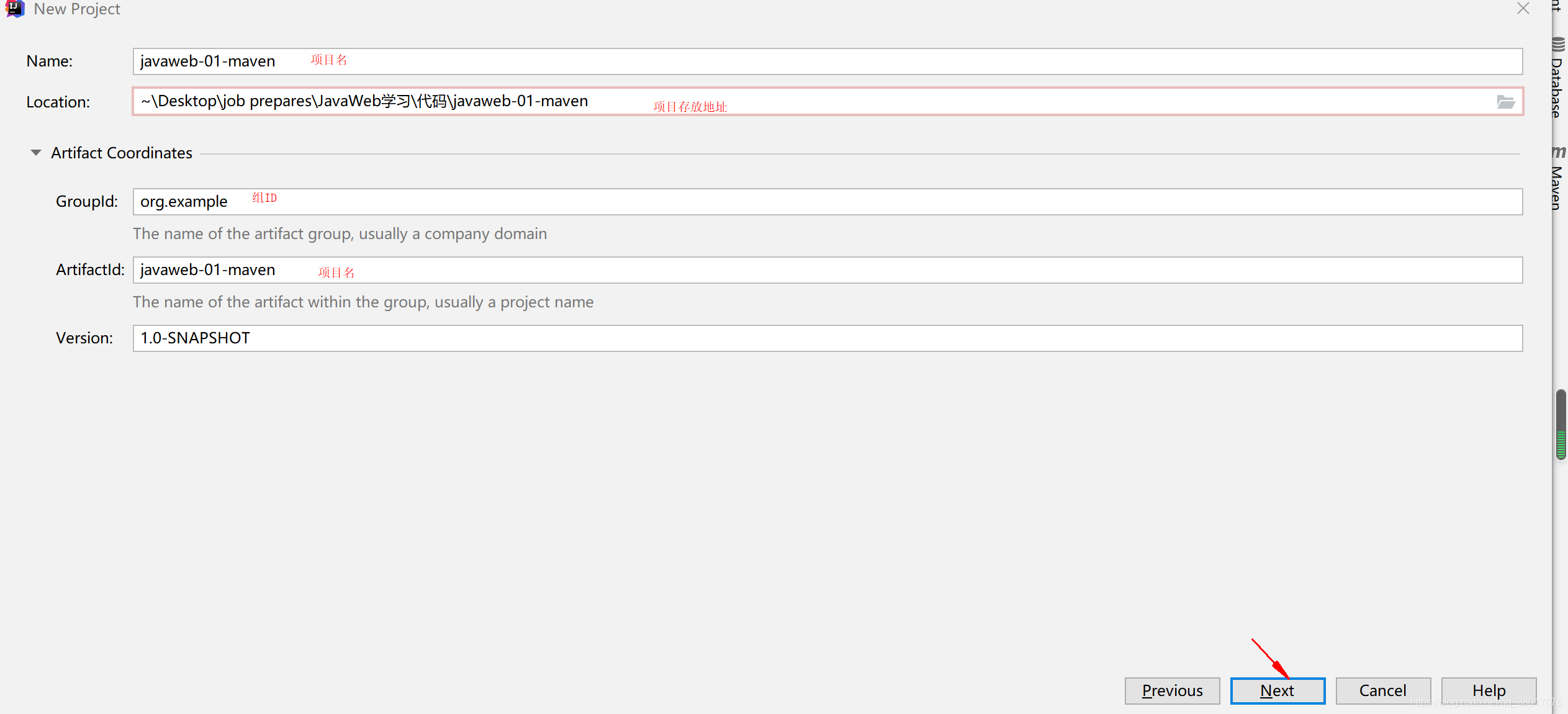Cancel the New Project wizard

(1383, 690)
